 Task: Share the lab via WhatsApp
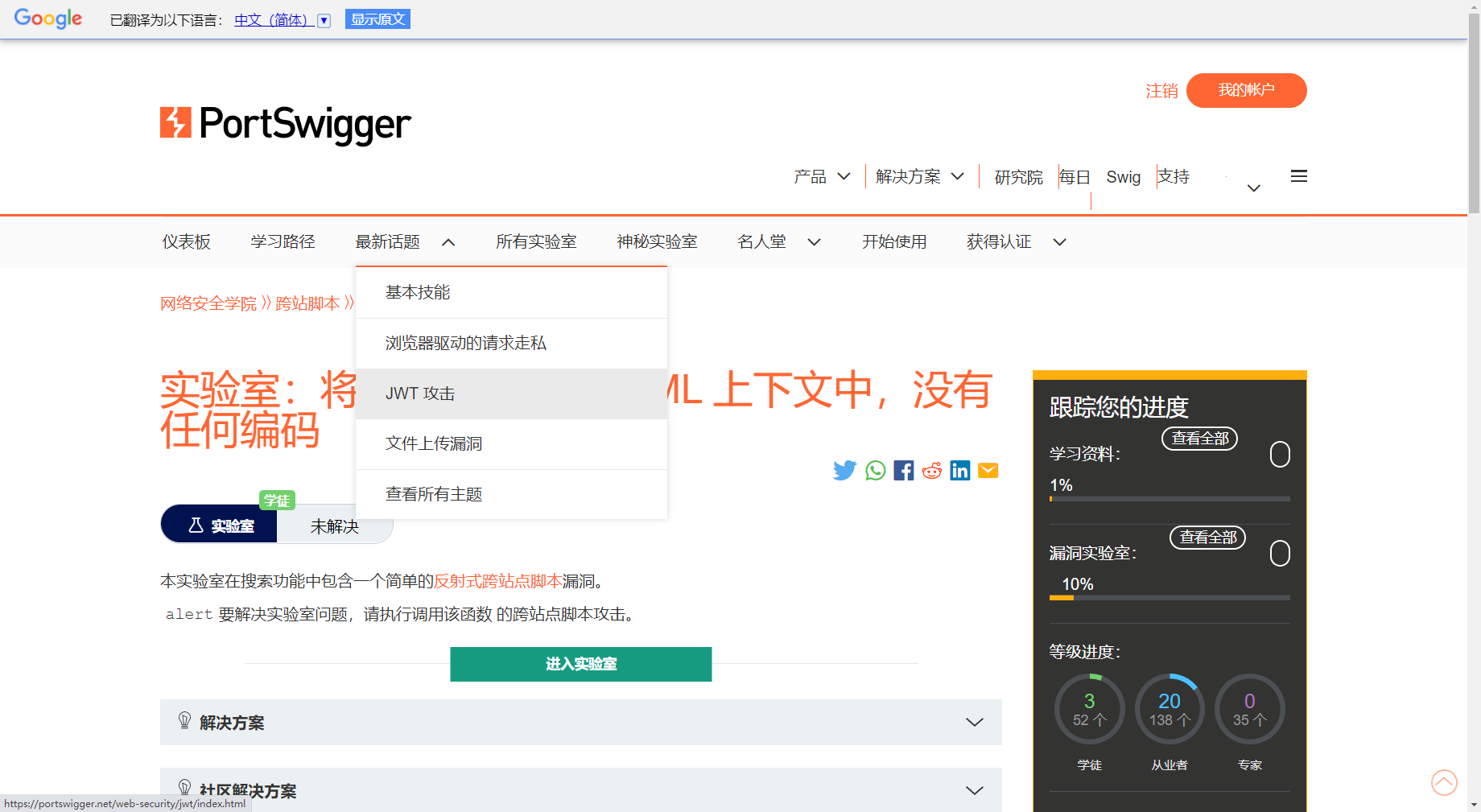click(x=875, y=470)
